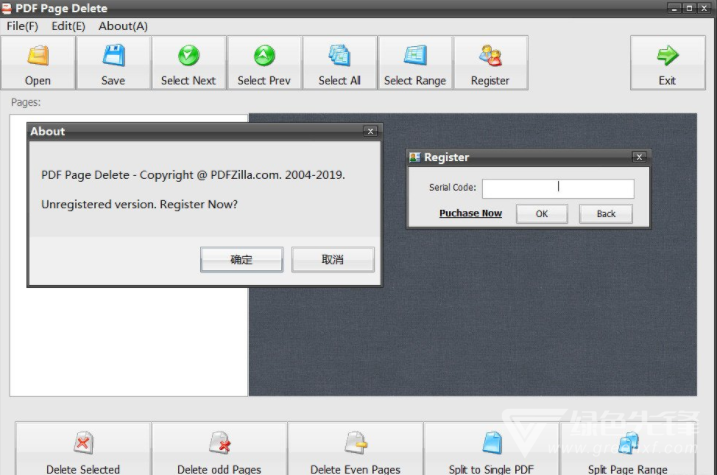Viewport: 717px width, 475px height.
Task: Close the Register dialog
Action: tap(639, 157)
